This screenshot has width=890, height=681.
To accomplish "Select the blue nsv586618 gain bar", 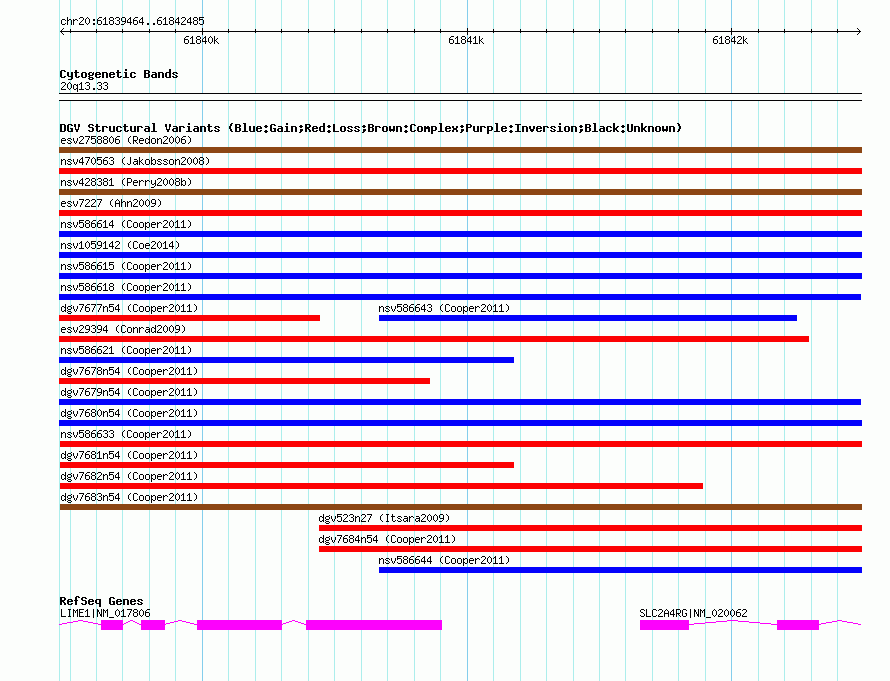I will click(460, 297).
